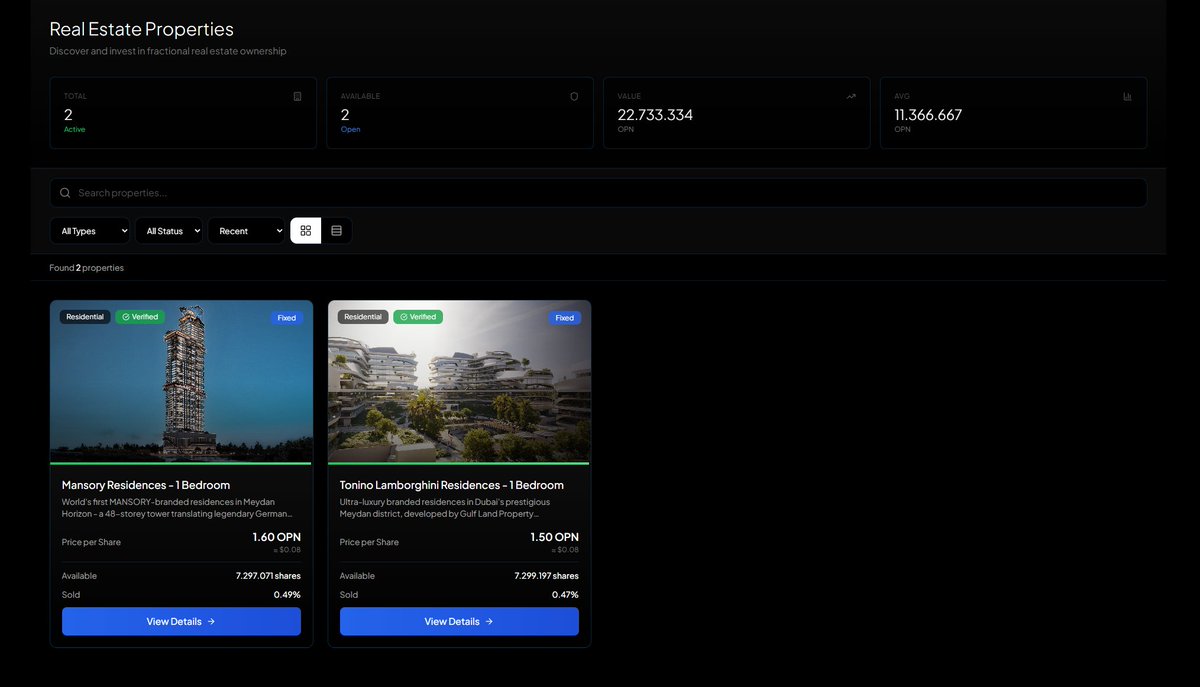This screenshot has height=687, width=1200.
Task: Click the green Active status label
Action: click(75, 129)
